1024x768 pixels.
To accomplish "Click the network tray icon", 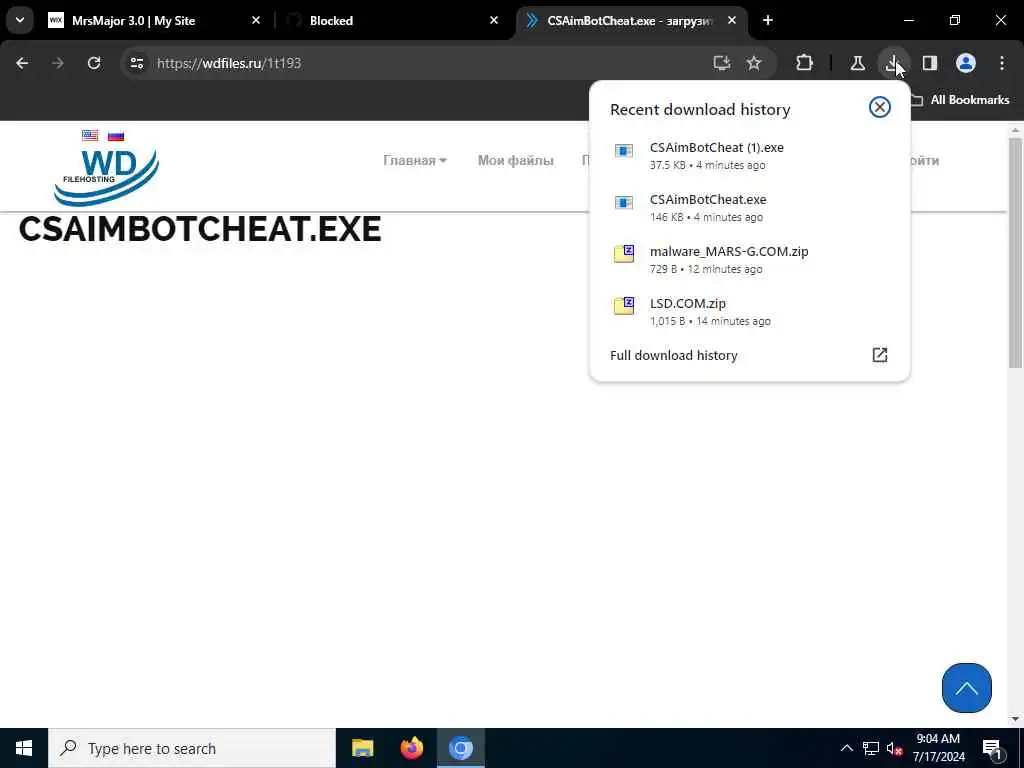I will pos(871,748).
